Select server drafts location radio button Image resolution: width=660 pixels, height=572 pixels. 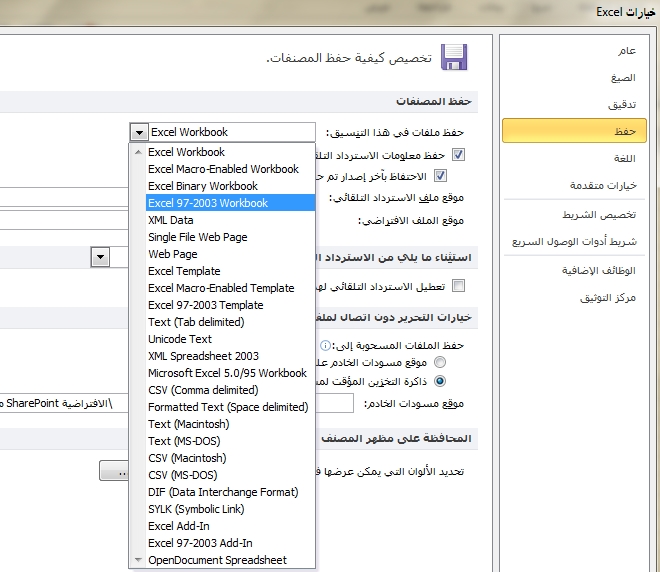tap(440, 362)
